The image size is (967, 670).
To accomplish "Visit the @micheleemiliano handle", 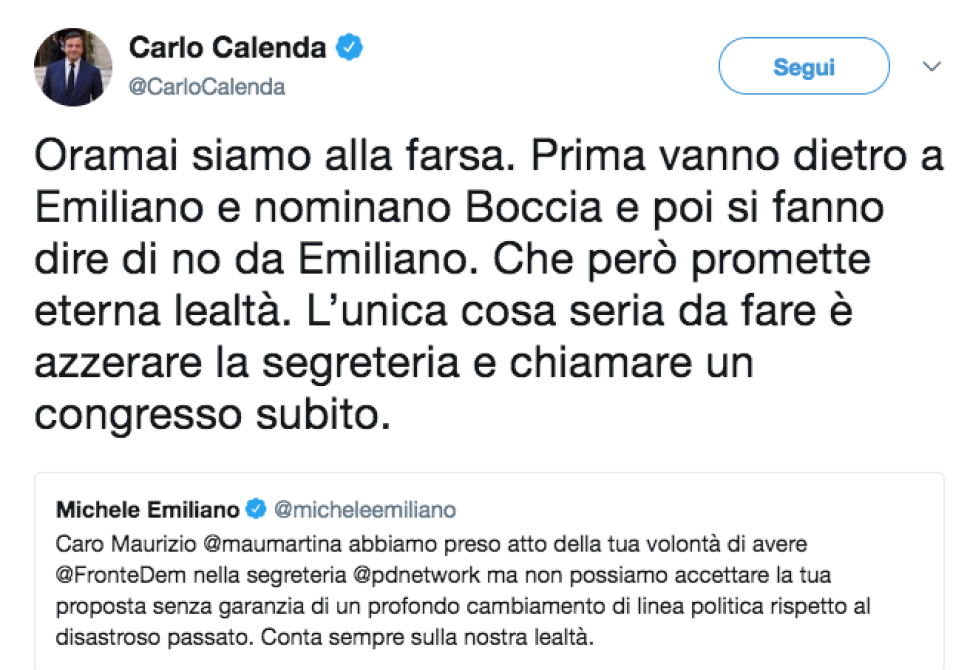I will tap(364, 510).
